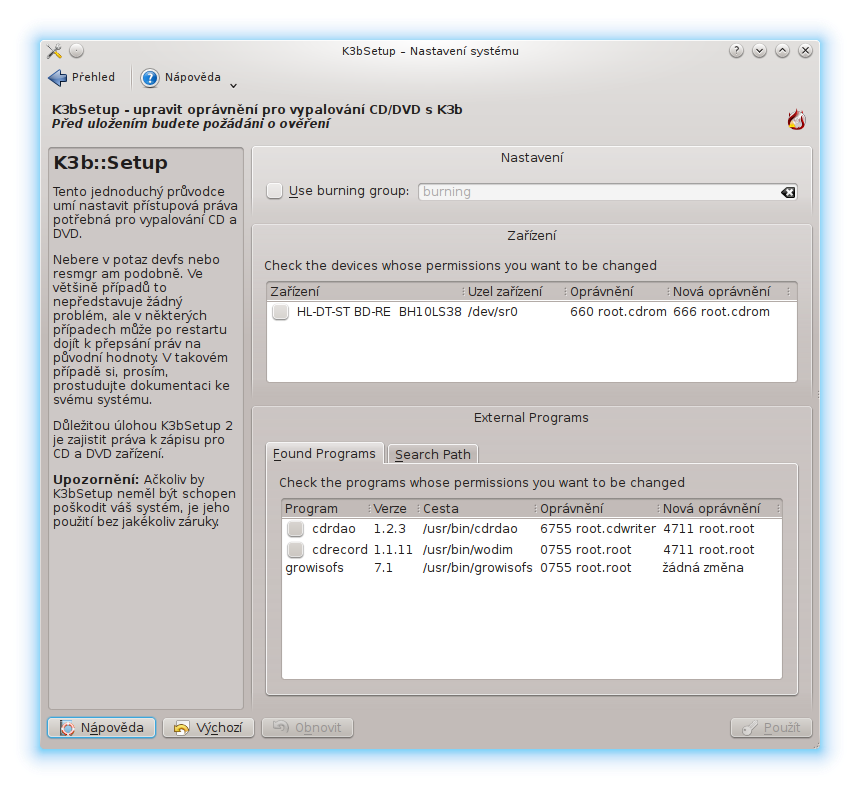The height and width of the screenshot is (789, 860).
Task: Click the Uzel zařízení column header
Action: pos(514,292)
